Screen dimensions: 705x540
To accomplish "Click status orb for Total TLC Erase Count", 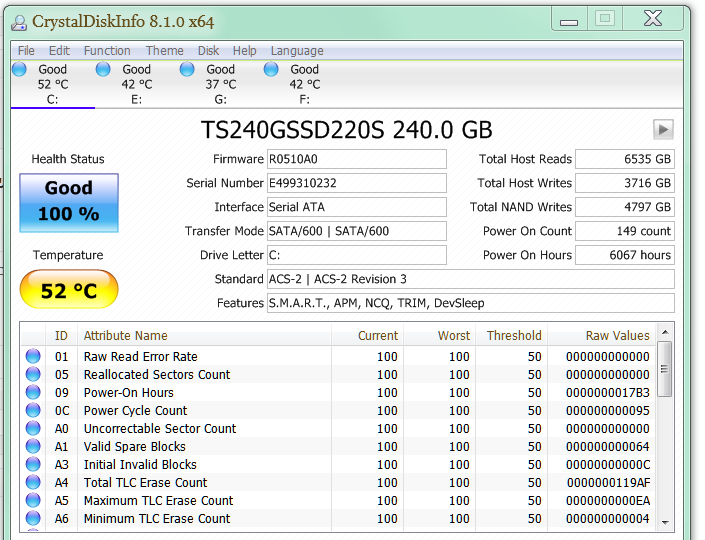I will click(33, 482).
